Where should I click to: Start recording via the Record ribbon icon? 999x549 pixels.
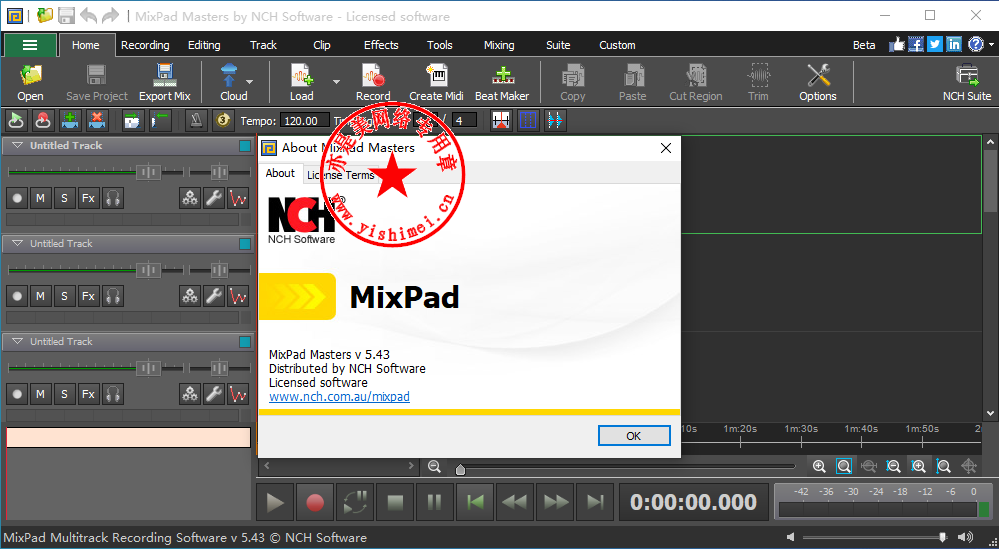373,76
